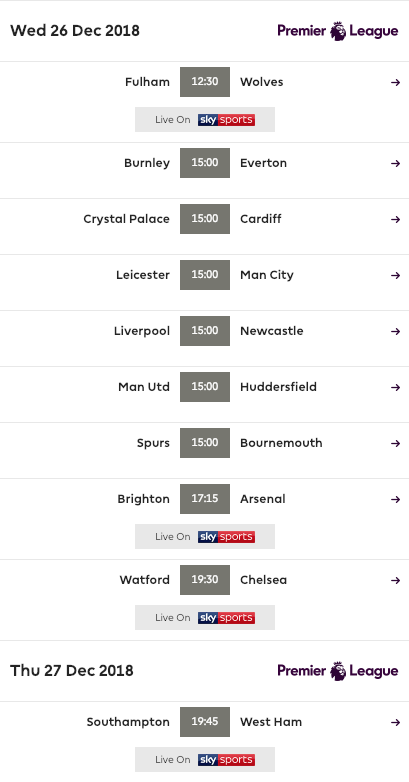Select the 12:30 kickoff time box
The height and width of the screenshot is (782, 409).
point(205,82)
